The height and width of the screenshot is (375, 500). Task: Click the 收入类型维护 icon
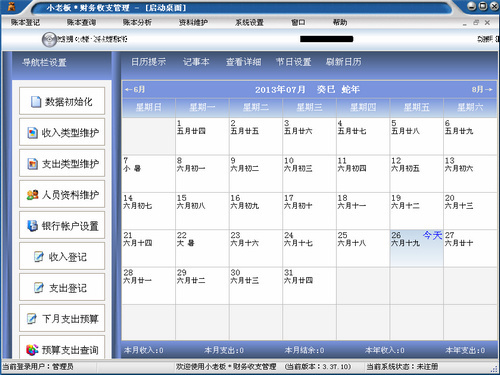coord(32,133)
